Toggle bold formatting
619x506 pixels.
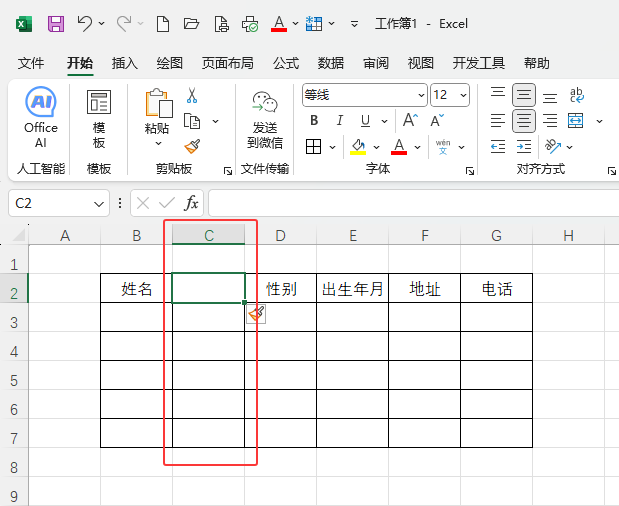[x=314, y=120]
